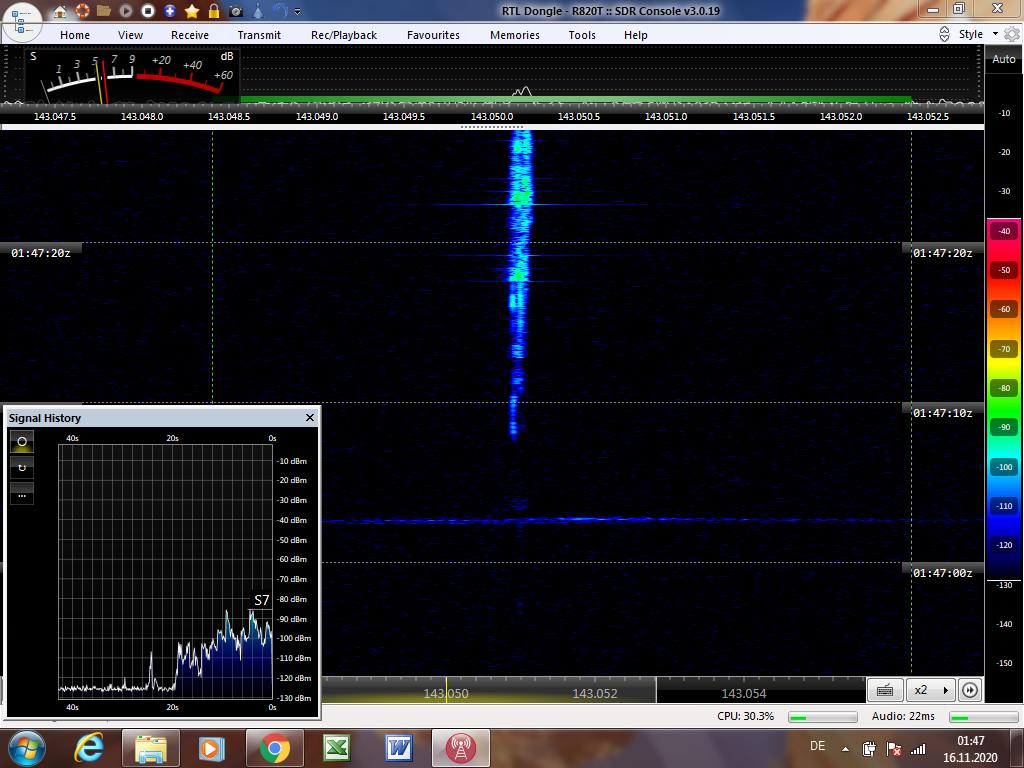Close the Signal History panel
The height and width of the screenshot is (768, 1024).
point(310,417)
